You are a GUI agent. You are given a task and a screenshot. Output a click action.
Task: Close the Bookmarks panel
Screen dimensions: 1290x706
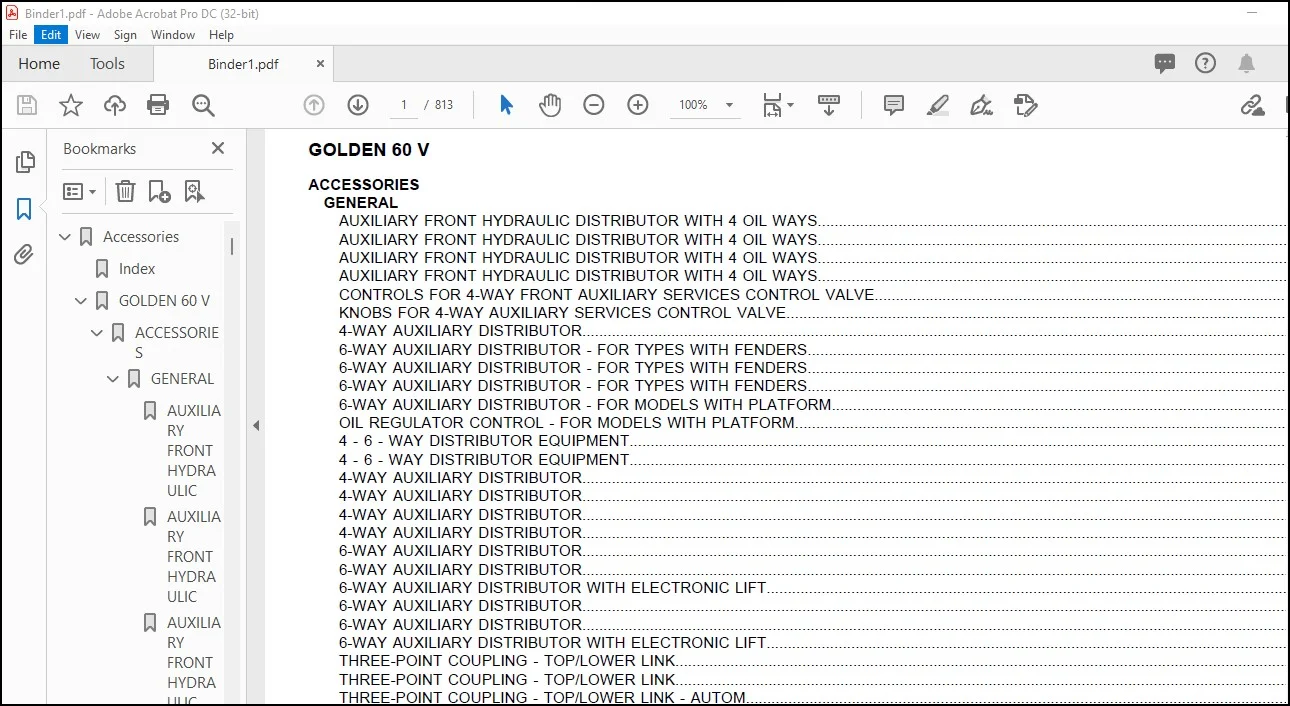coord(218,148)
